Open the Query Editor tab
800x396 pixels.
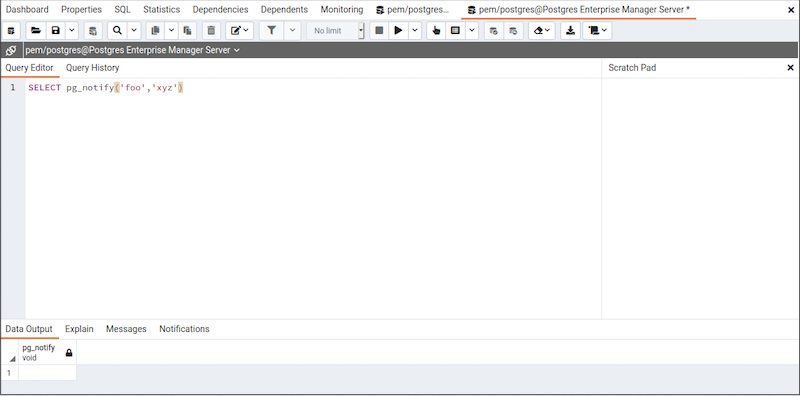[x=30, y=67]
